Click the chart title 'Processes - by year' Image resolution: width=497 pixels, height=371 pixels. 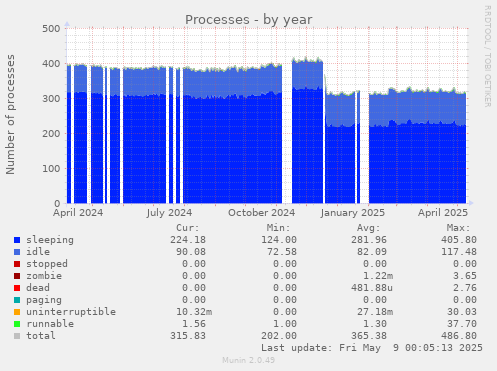click(x=249, y=20)
